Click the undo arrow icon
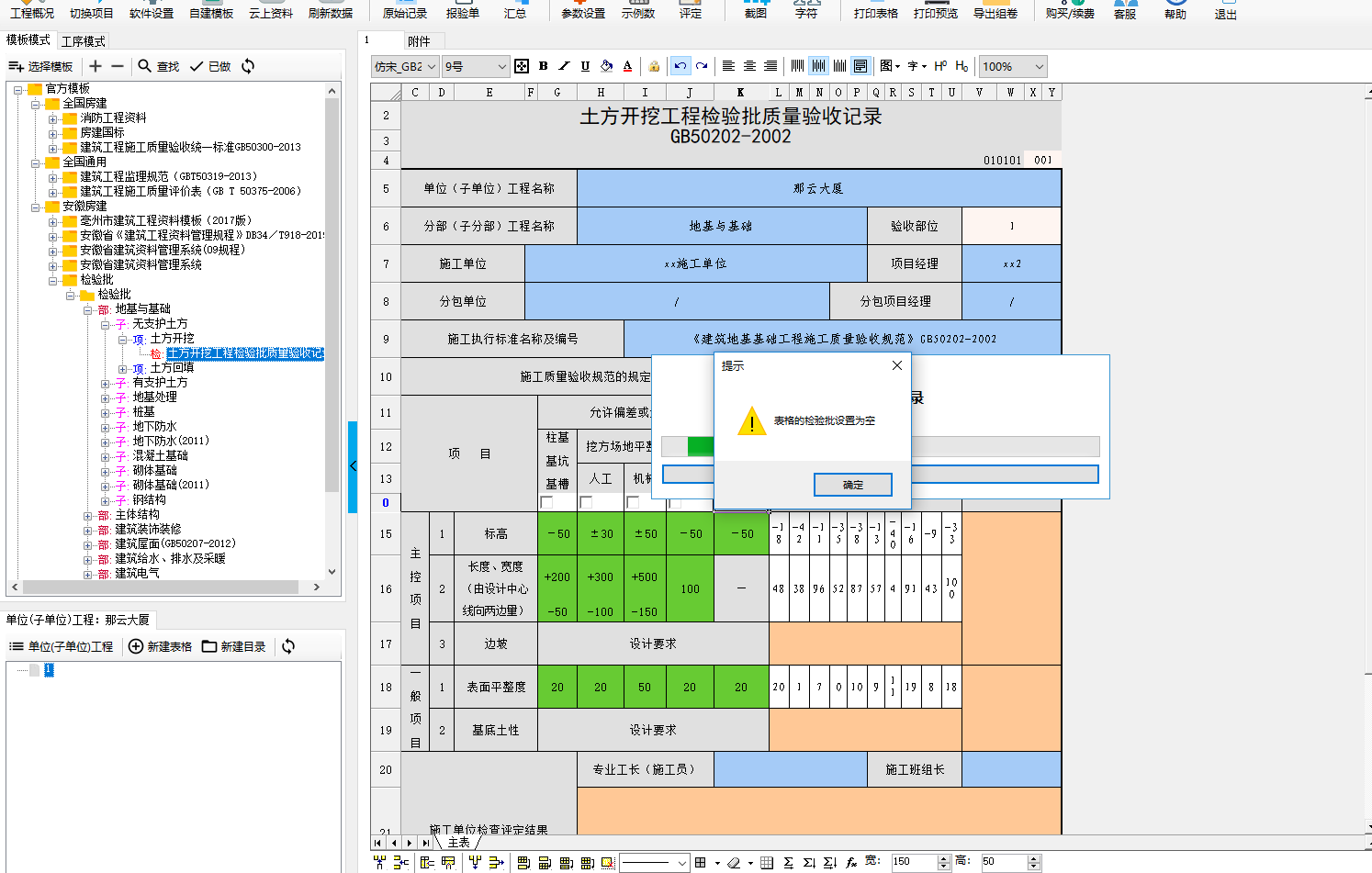 (x=680, y=66)
